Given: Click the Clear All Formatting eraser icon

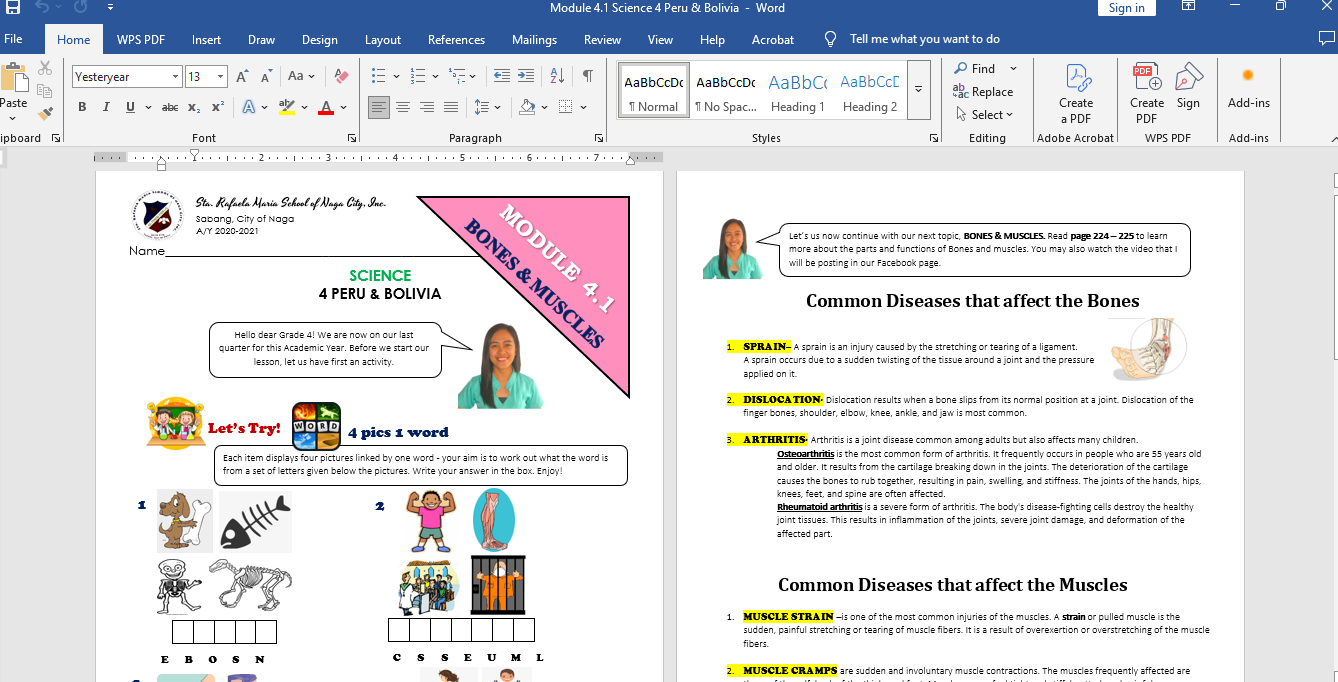Looking at the screenshot, I should click(342, 76).
